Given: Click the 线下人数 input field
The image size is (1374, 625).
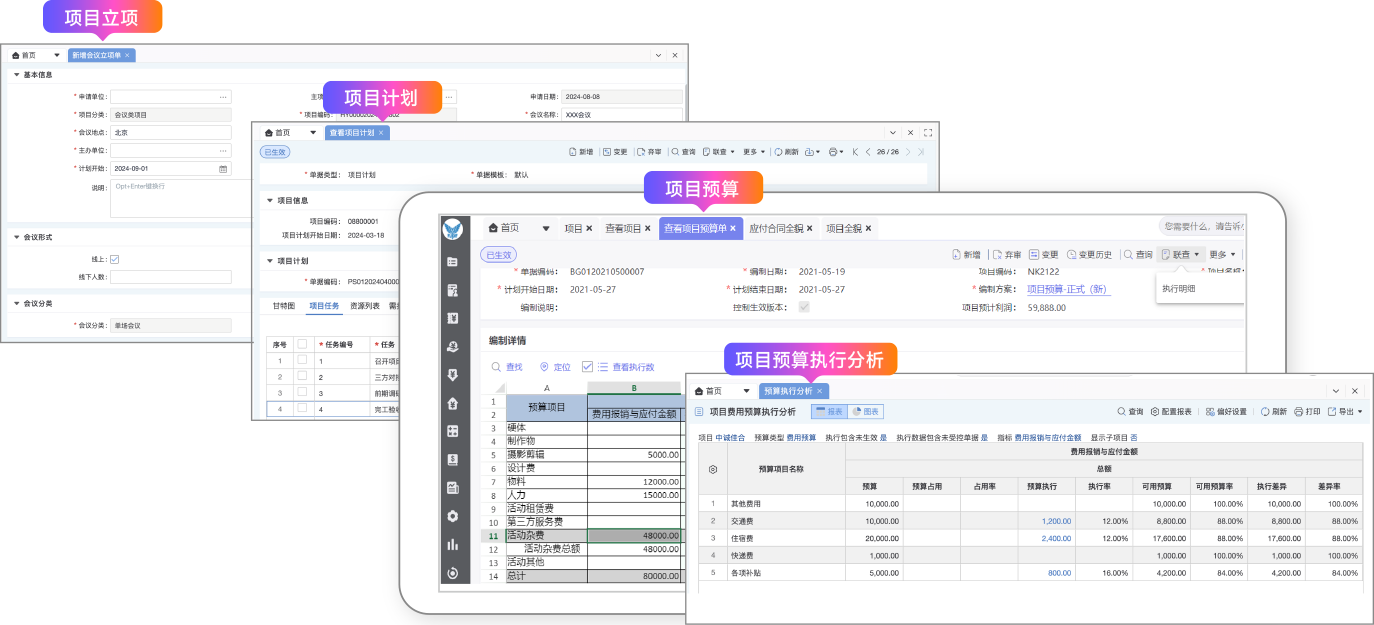Looking at the screenshot, I should coord(171,277).
